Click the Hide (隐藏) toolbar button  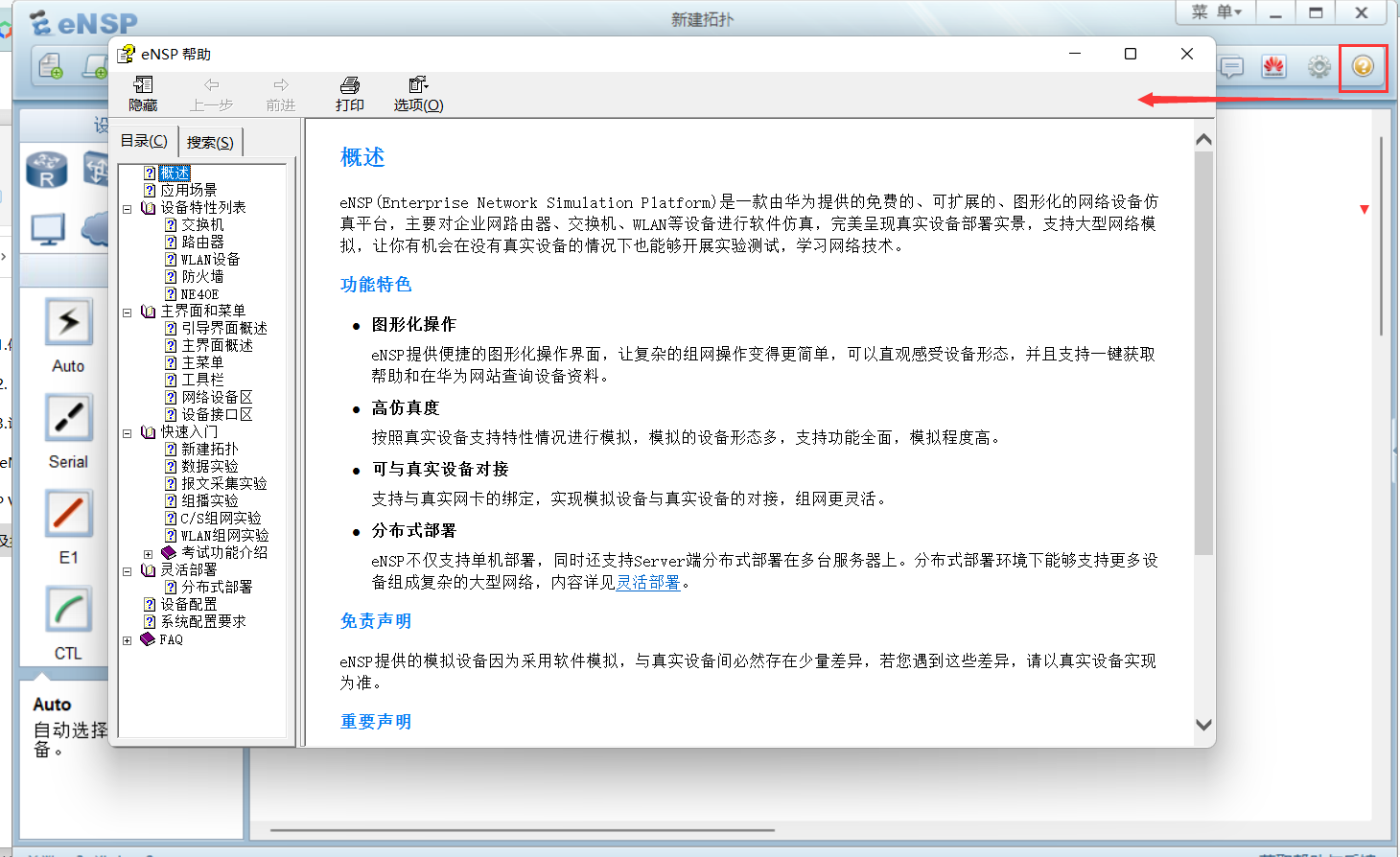point(143,94)
